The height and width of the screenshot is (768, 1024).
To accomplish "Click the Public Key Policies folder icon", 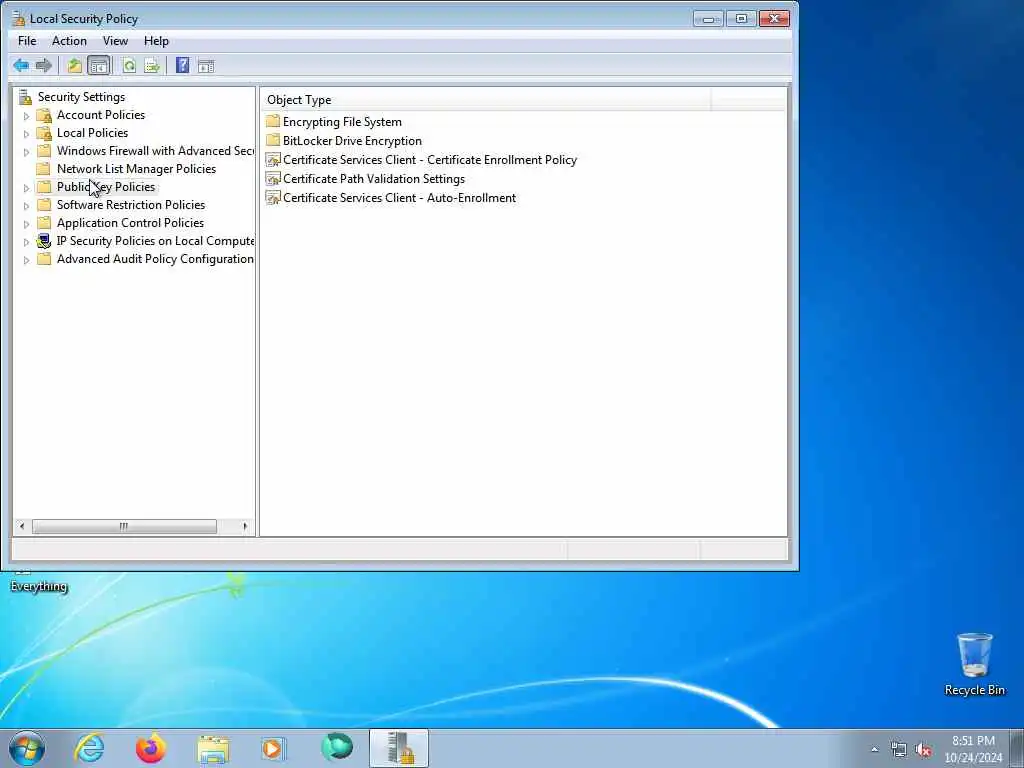I will point(44,187).
